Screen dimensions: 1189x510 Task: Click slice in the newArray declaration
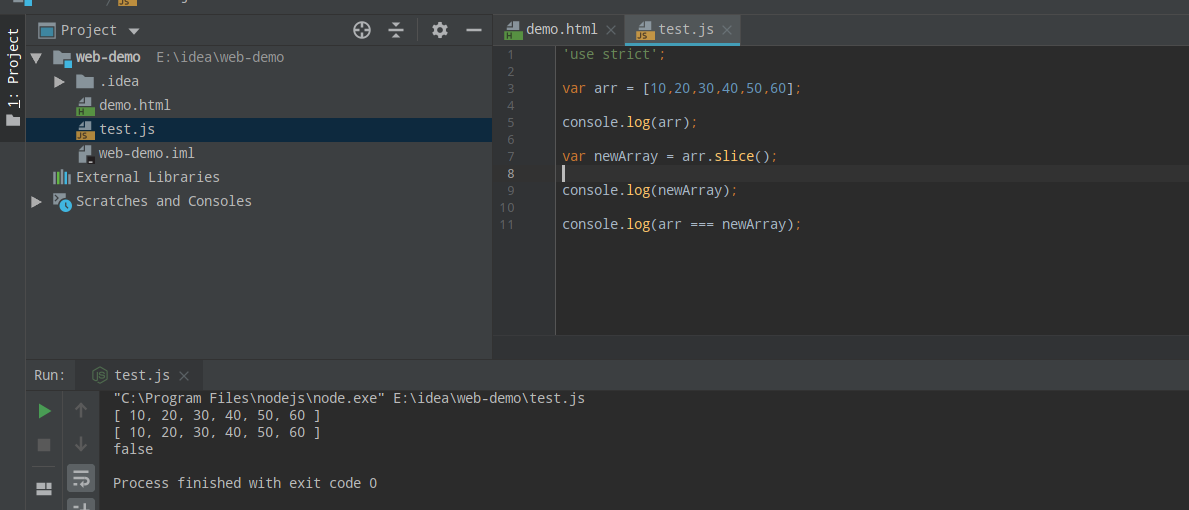pyautogui.click(x=733, y=156)
